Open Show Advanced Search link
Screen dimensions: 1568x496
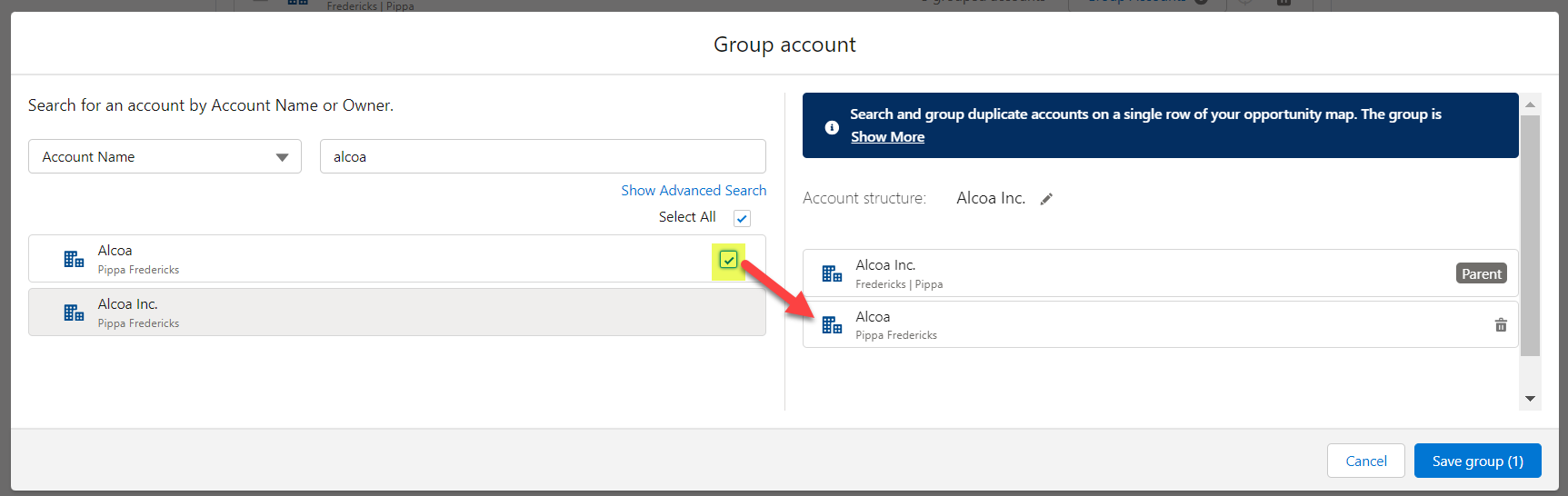(694, 191)
